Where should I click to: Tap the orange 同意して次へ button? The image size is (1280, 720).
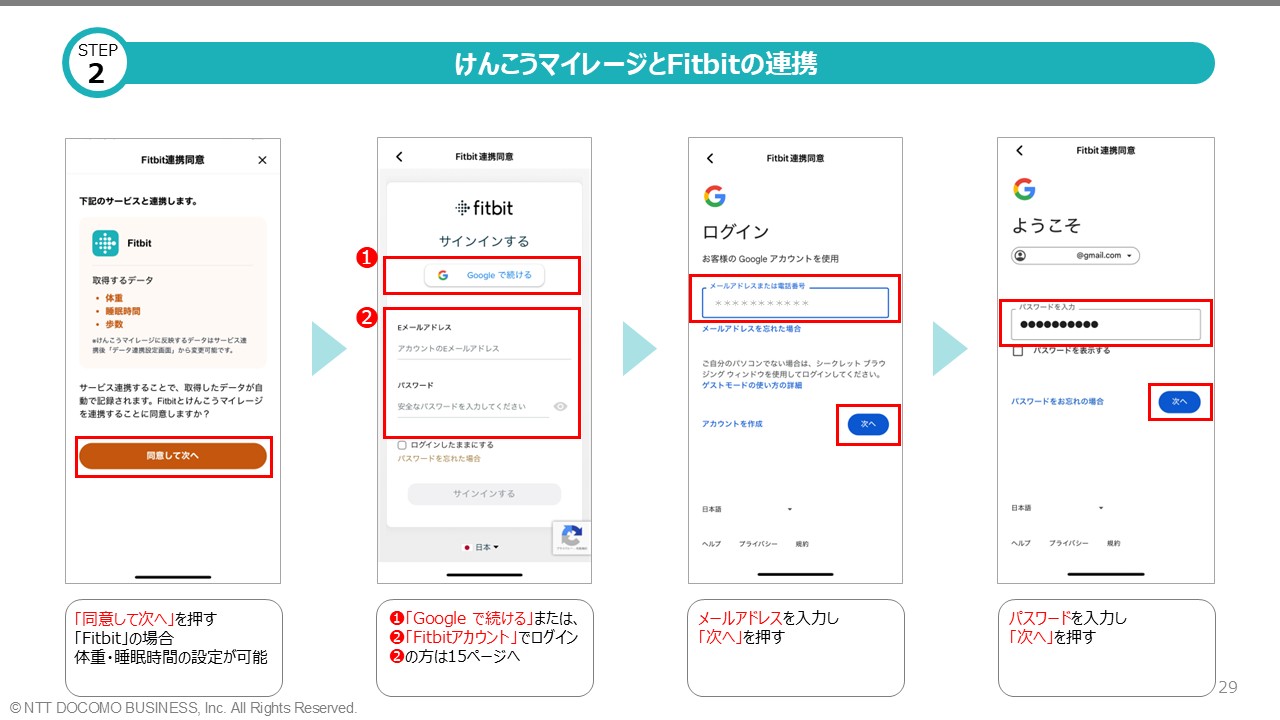tap(173, 456)
